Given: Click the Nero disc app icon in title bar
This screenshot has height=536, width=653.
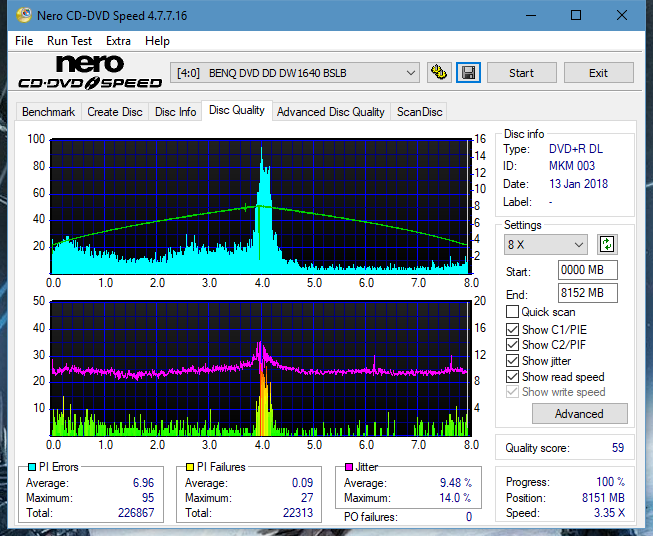Looking at the screenshot, I should [24, 15].
